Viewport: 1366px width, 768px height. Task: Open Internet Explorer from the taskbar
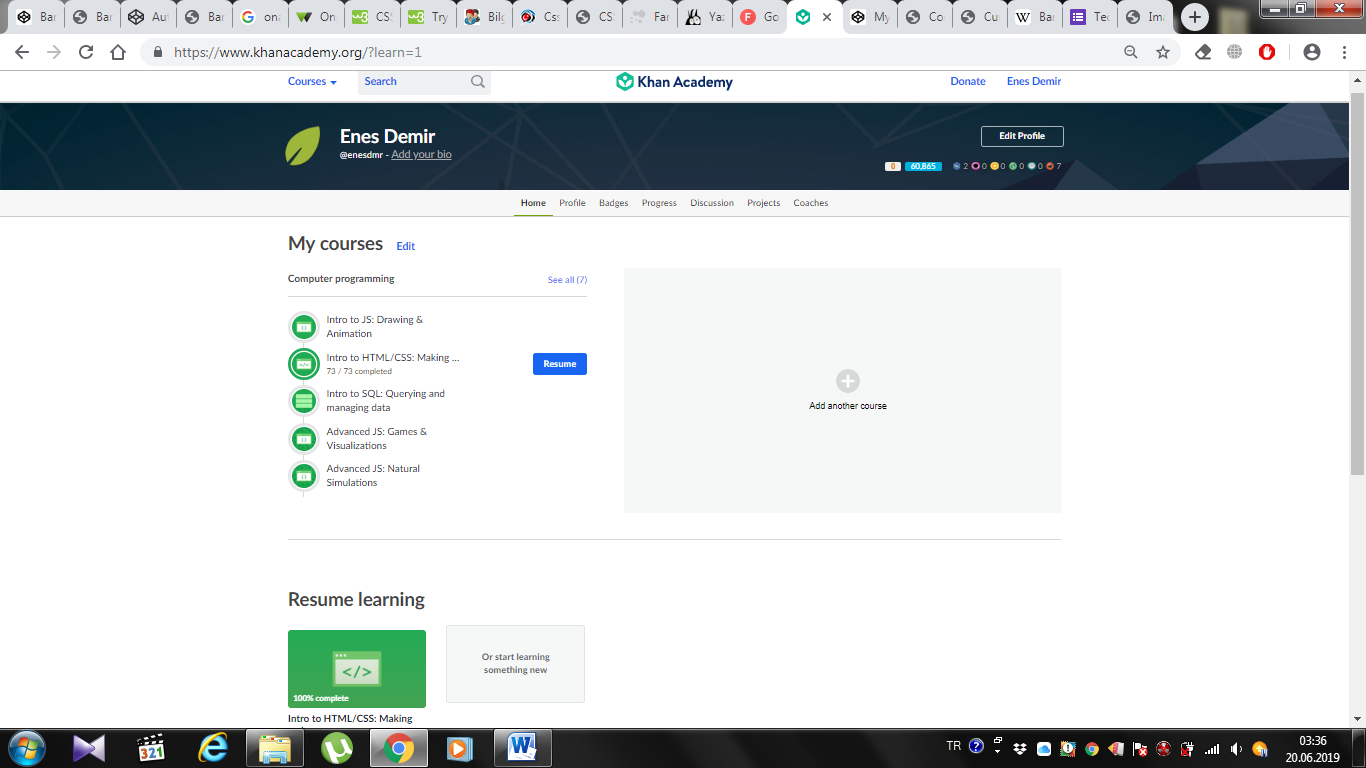[213, 748]
